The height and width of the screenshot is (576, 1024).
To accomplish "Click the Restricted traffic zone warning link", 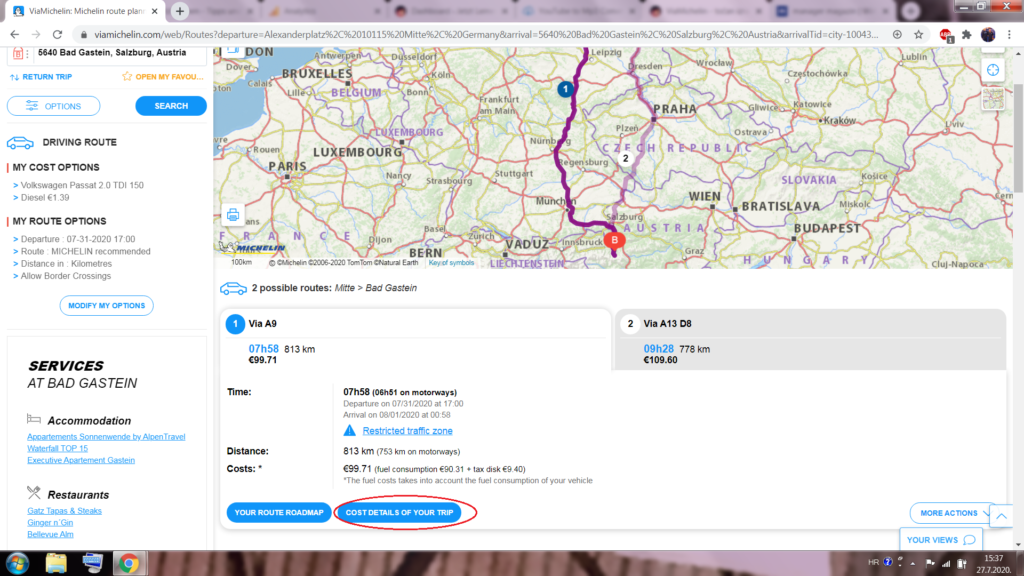I will tap(407, 431).
